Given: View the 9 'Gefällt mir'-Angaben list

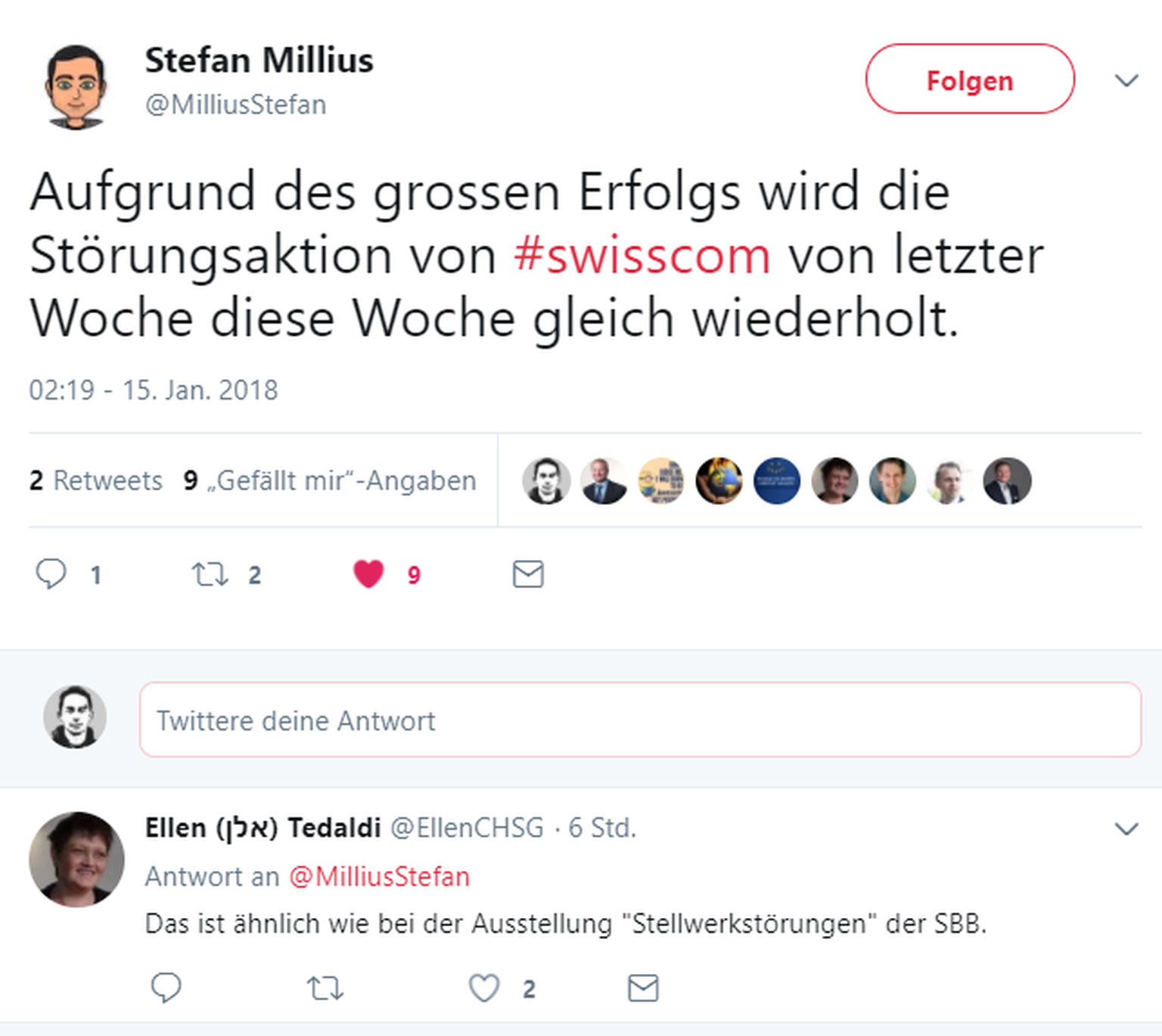Looking at the screenshot, I should (330, 481).
